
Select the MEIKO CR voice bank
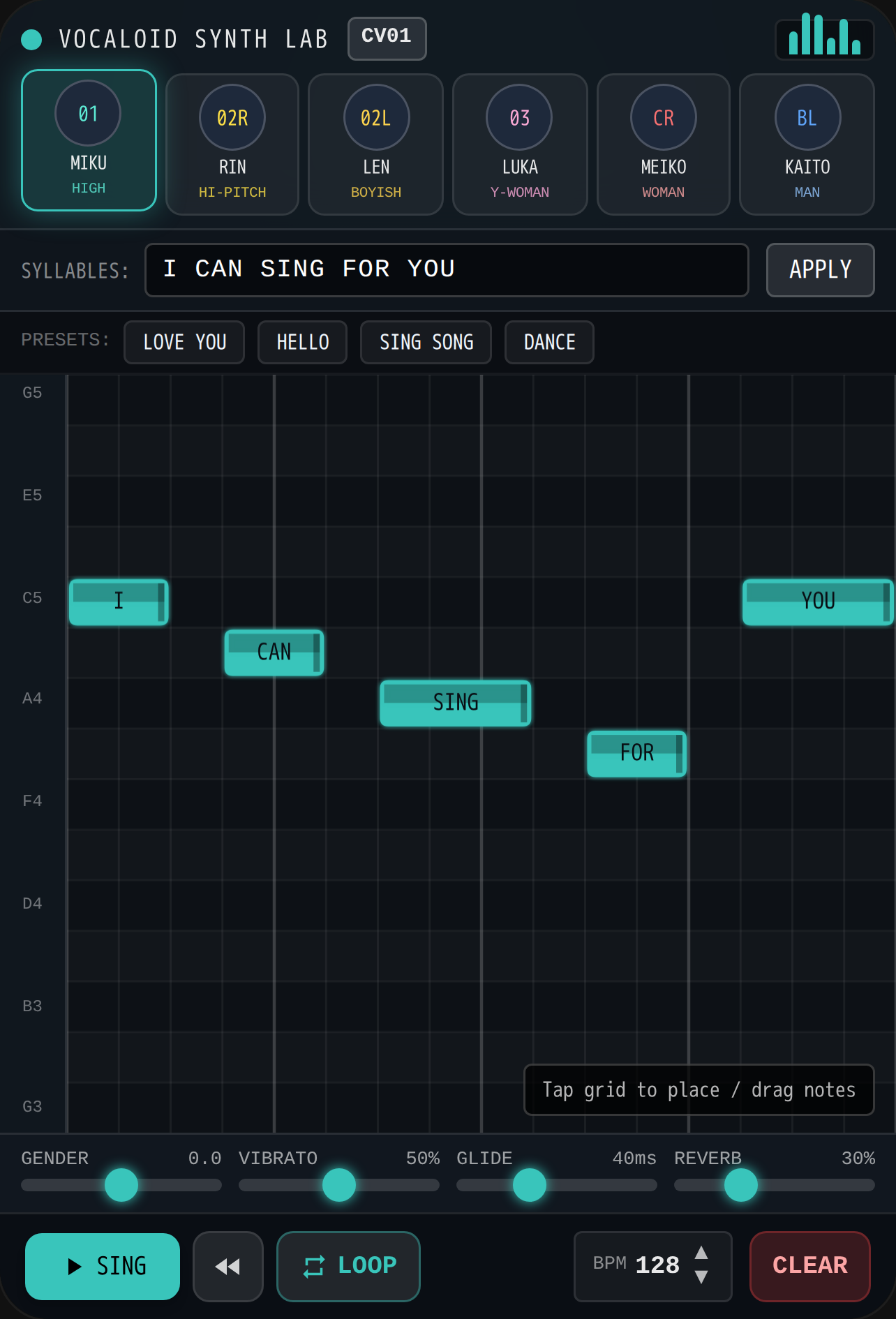[x=664, y=144]
